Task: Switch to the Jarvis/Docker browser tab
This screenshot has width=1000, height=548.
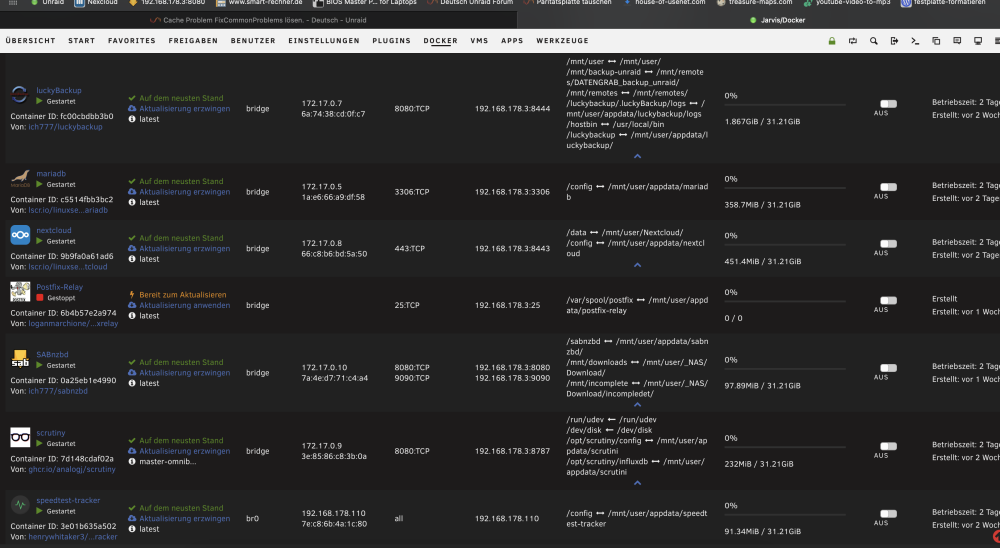Action: 778,20
